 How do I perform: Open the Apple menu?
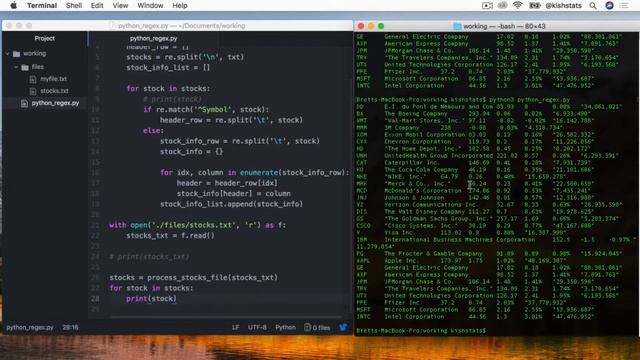click(x=13, y=5)
